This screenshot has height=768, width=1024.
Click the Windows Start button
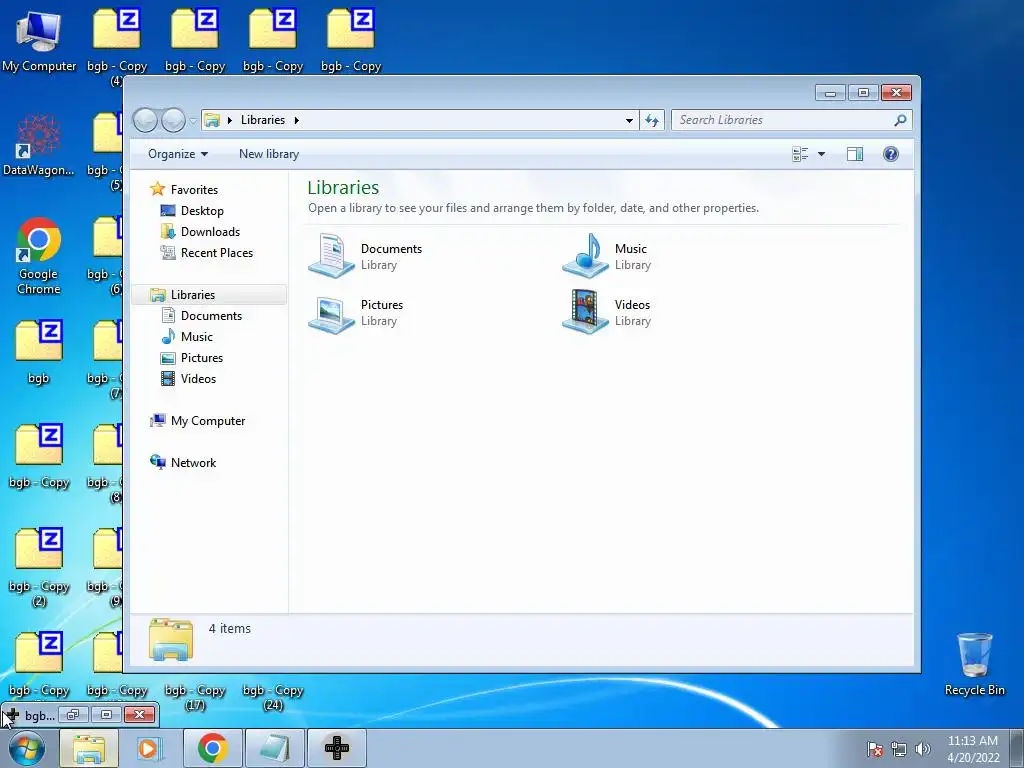[27, 748]
